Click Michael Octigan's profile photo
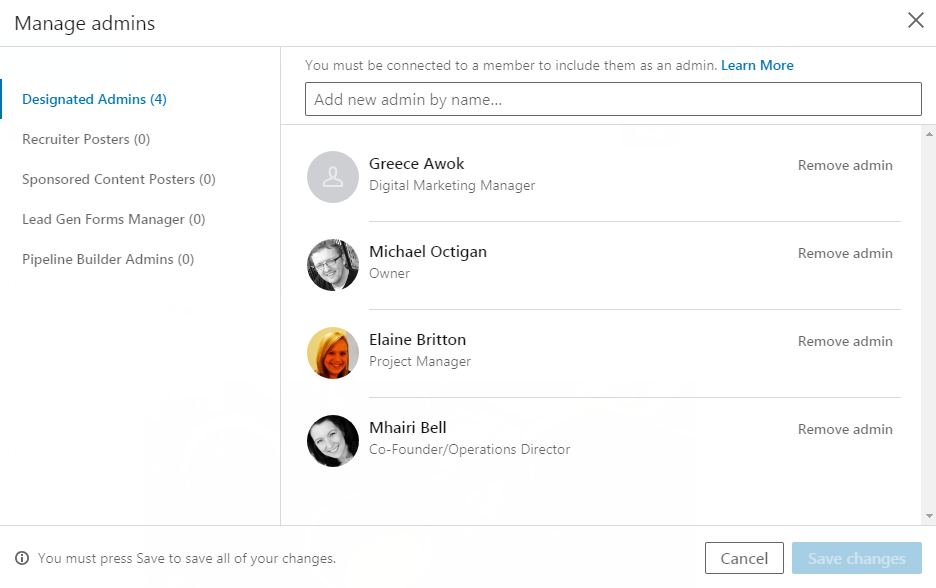The image size is (936, 588). (x=333, y=265)
